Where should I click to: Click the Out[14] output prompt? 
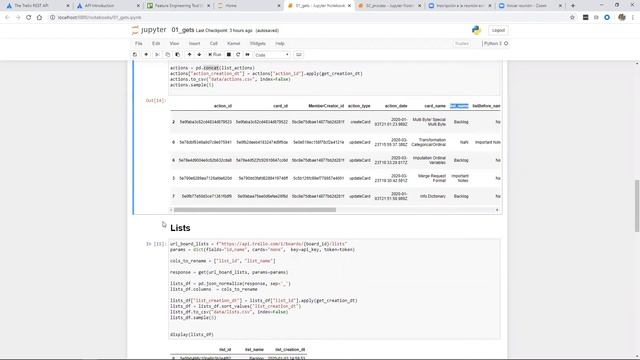156,100
